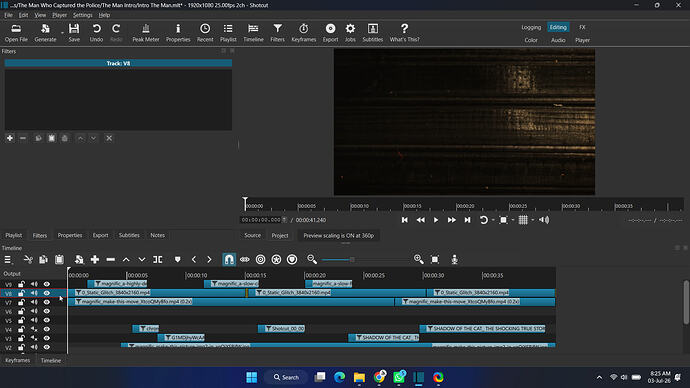This screenshot has height=388, width=690.
Task: Select the Source player tab
Action: pos(253,235)
